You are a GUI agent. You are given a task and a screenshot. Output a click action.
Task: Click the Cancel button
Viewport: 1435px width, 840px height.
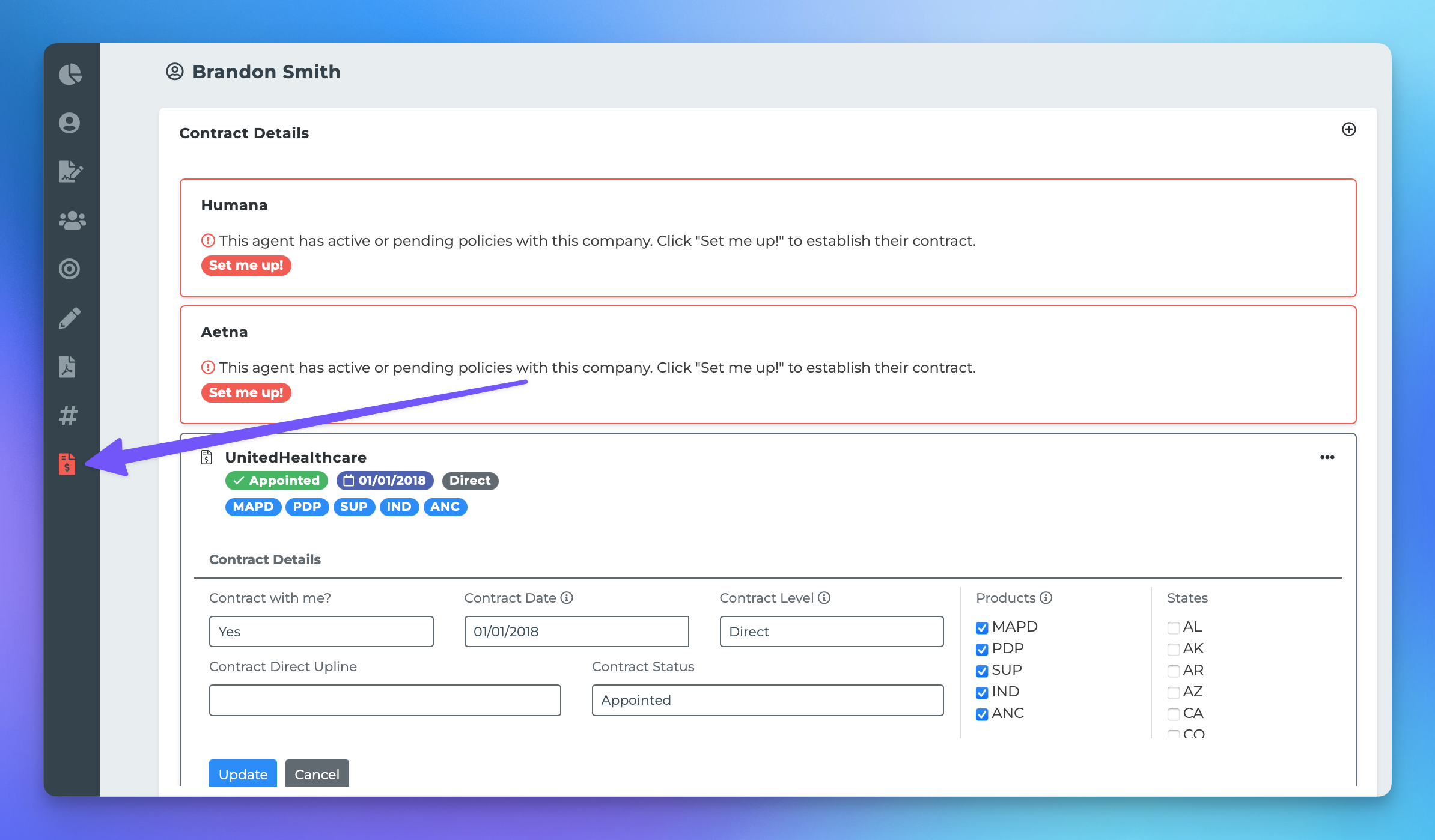pos(317,773)
